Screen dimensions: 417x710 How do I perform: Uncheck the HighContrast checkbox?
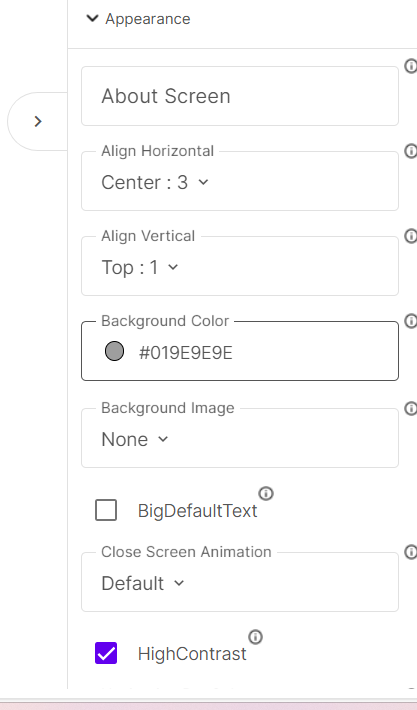coord(106,653)
